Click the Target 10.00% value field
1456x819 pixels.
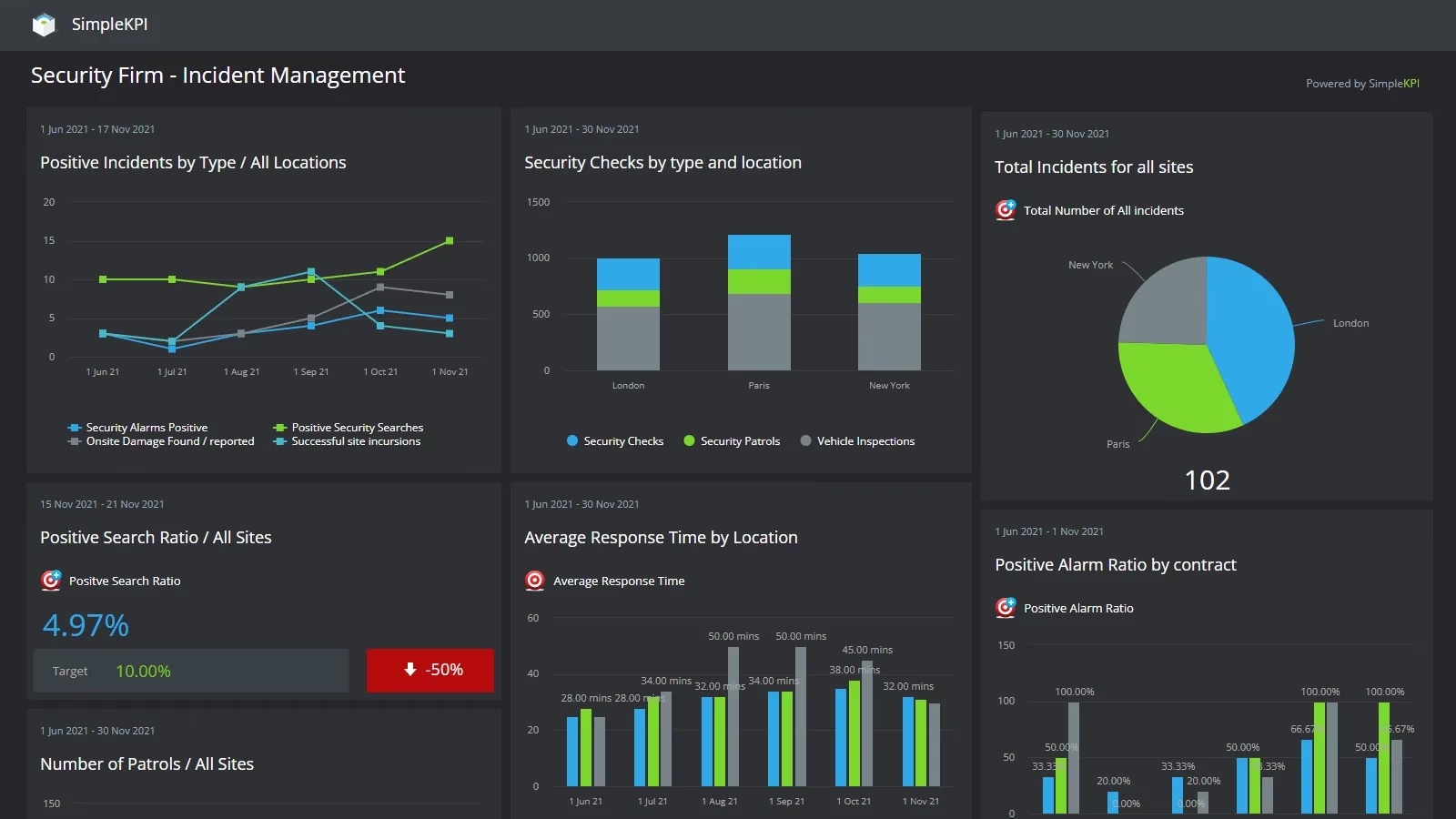[x=143, y=670]
